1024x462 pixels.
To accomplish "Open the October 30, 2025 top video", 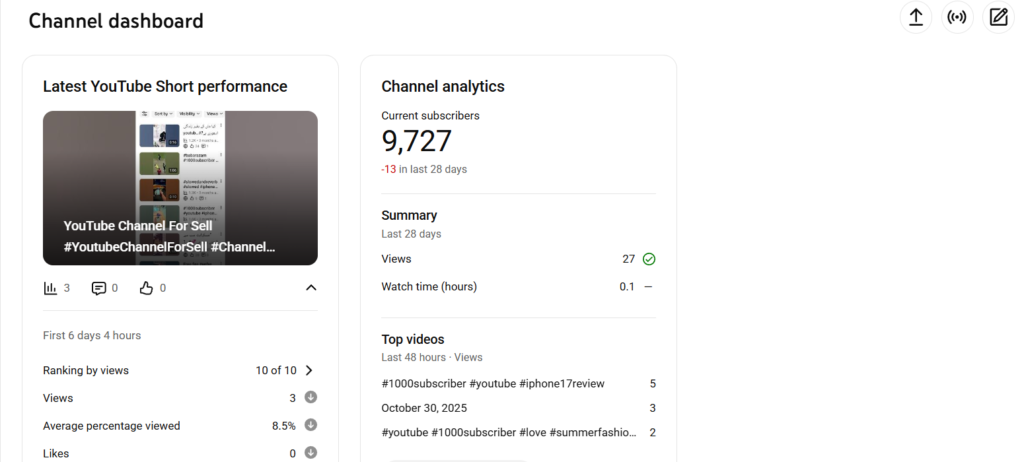I will pyautogui.click(x=424, y=408).
